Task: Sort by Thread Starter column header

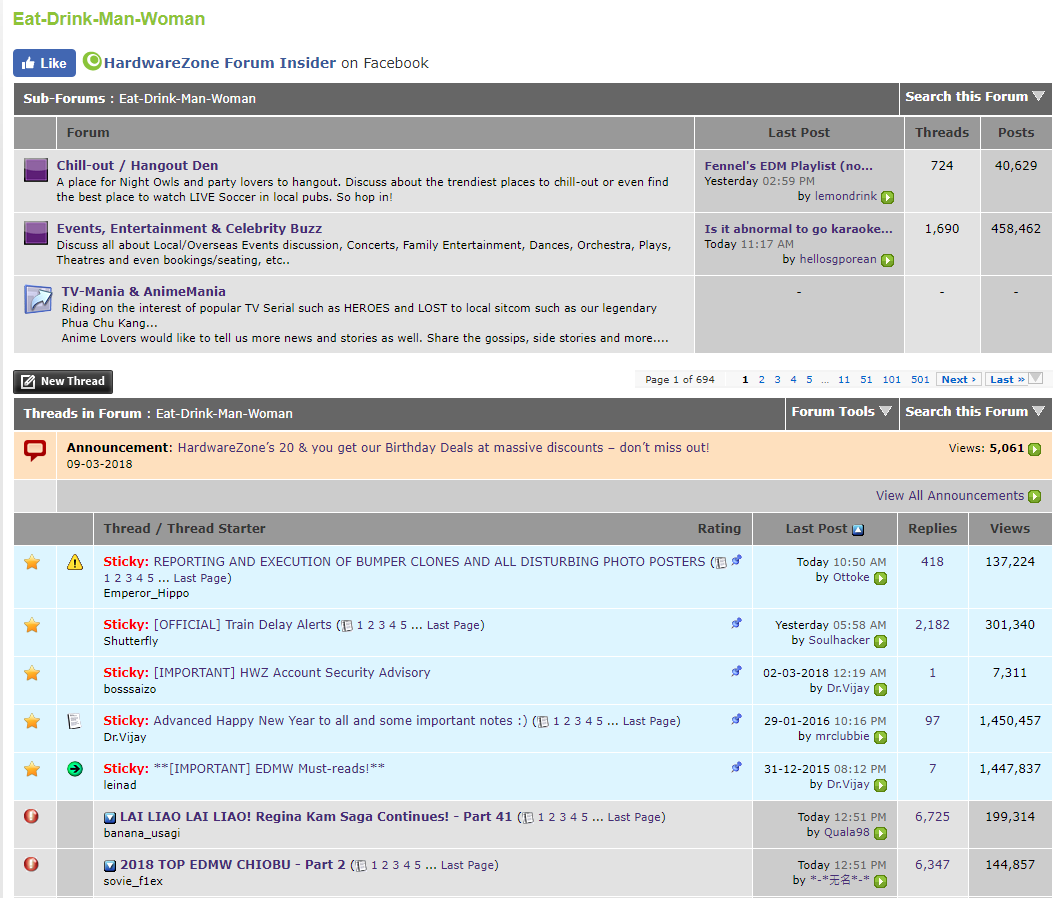Action: point(216,529)
